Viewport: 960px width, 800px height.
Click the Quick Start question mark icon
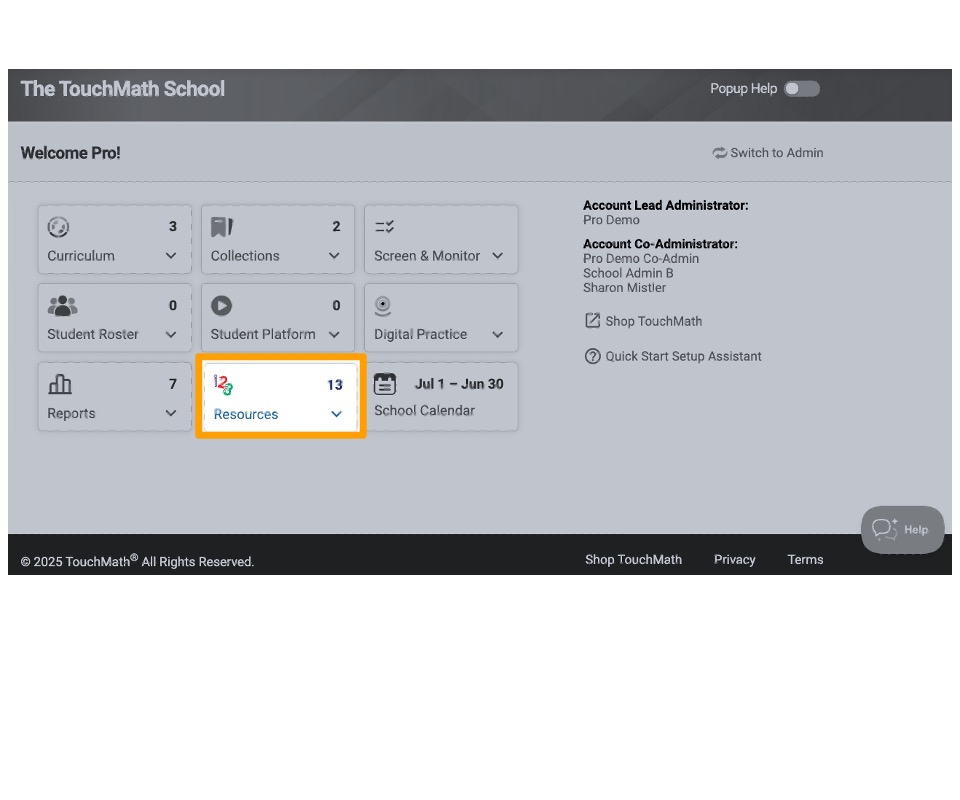[592, 356]
